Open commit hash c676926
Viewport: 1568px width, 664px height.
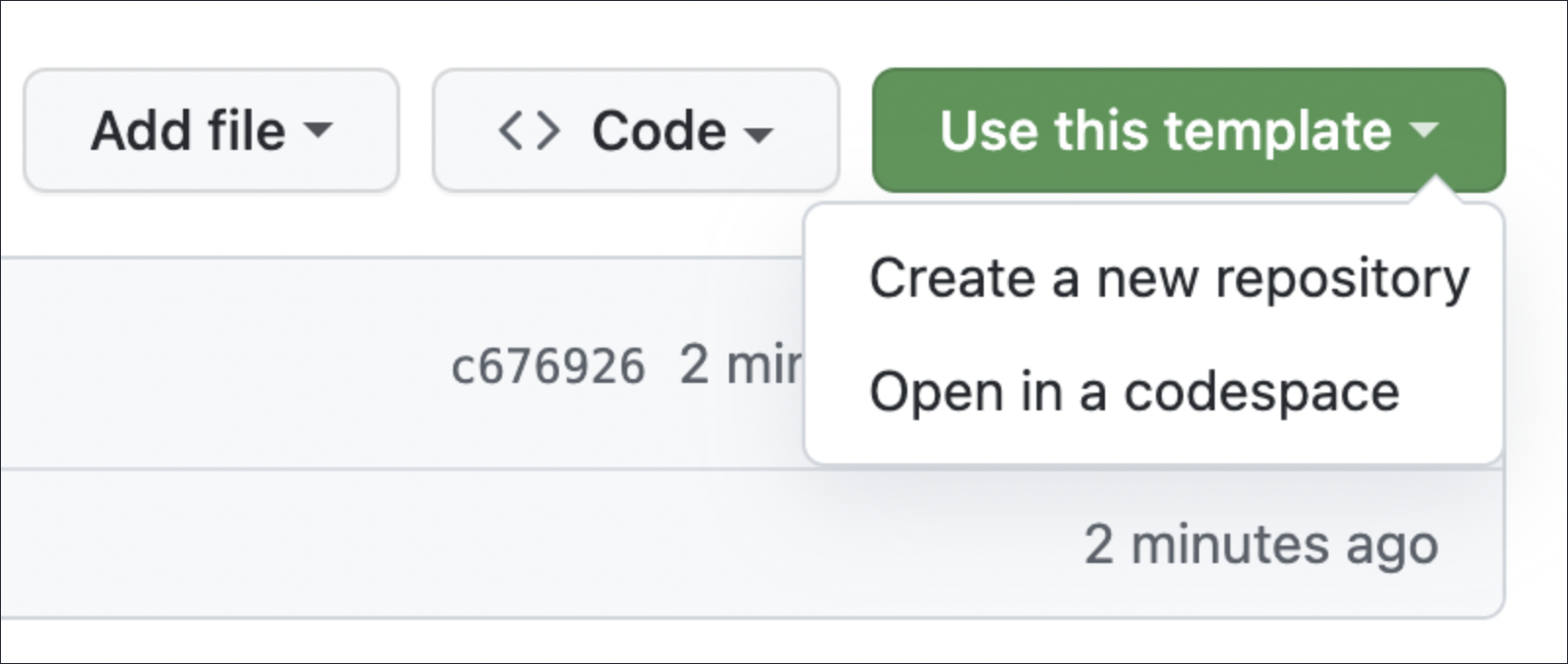pos(548,367)
